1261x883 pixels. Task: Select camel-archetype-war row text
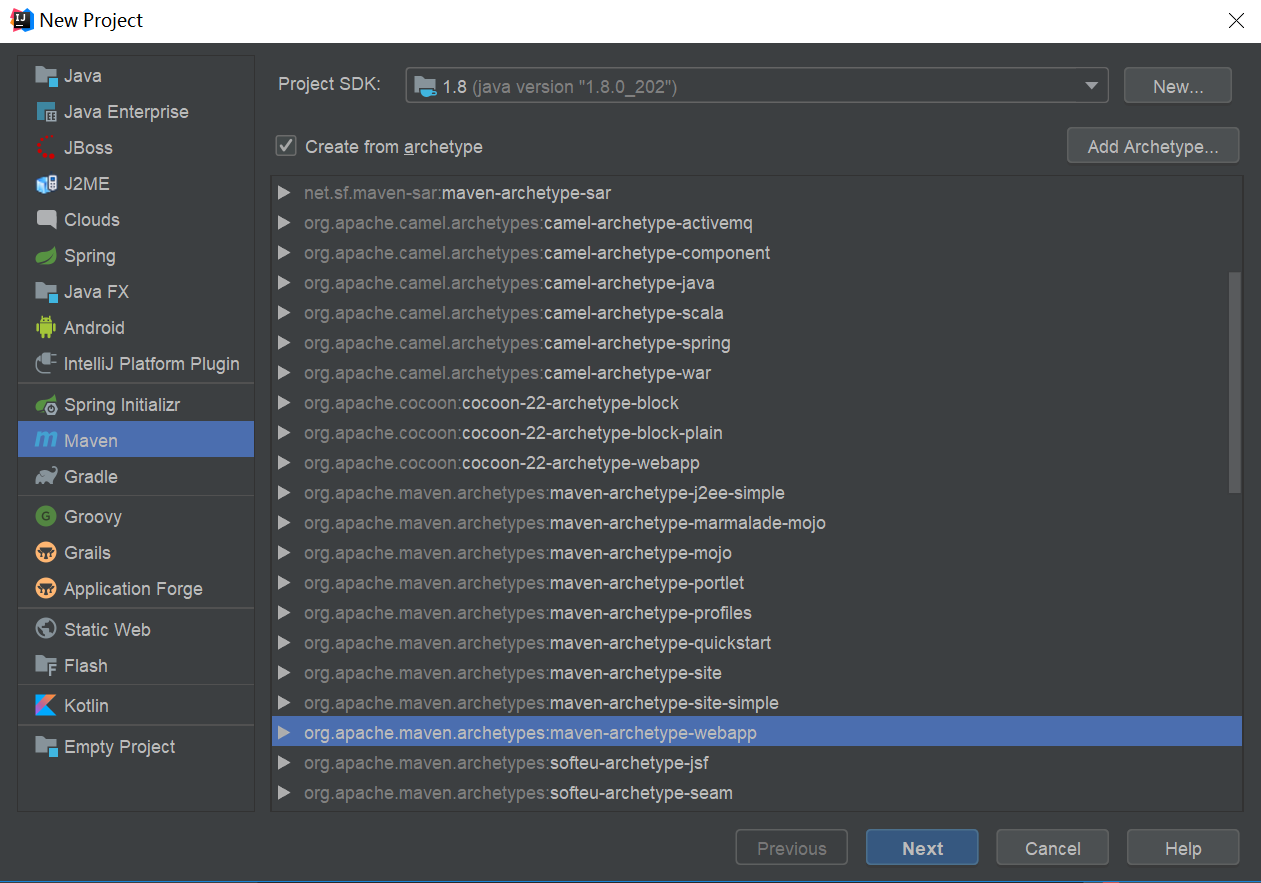tap(508, 373)
